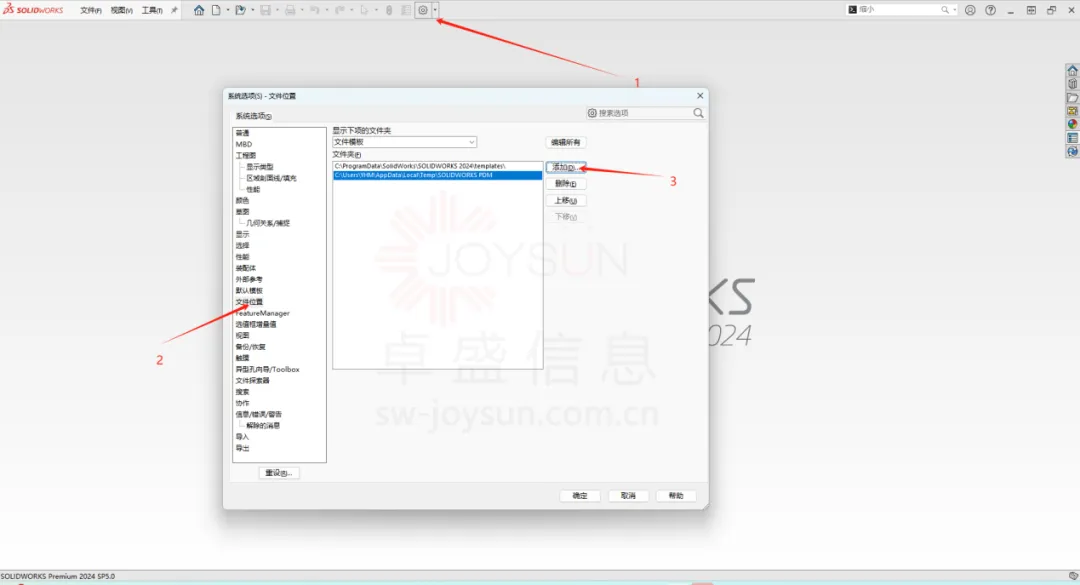Open the Design Library task pane icon
Image resolution: width=1080 pixels, height=585 pixels.
coord(1072,84)
